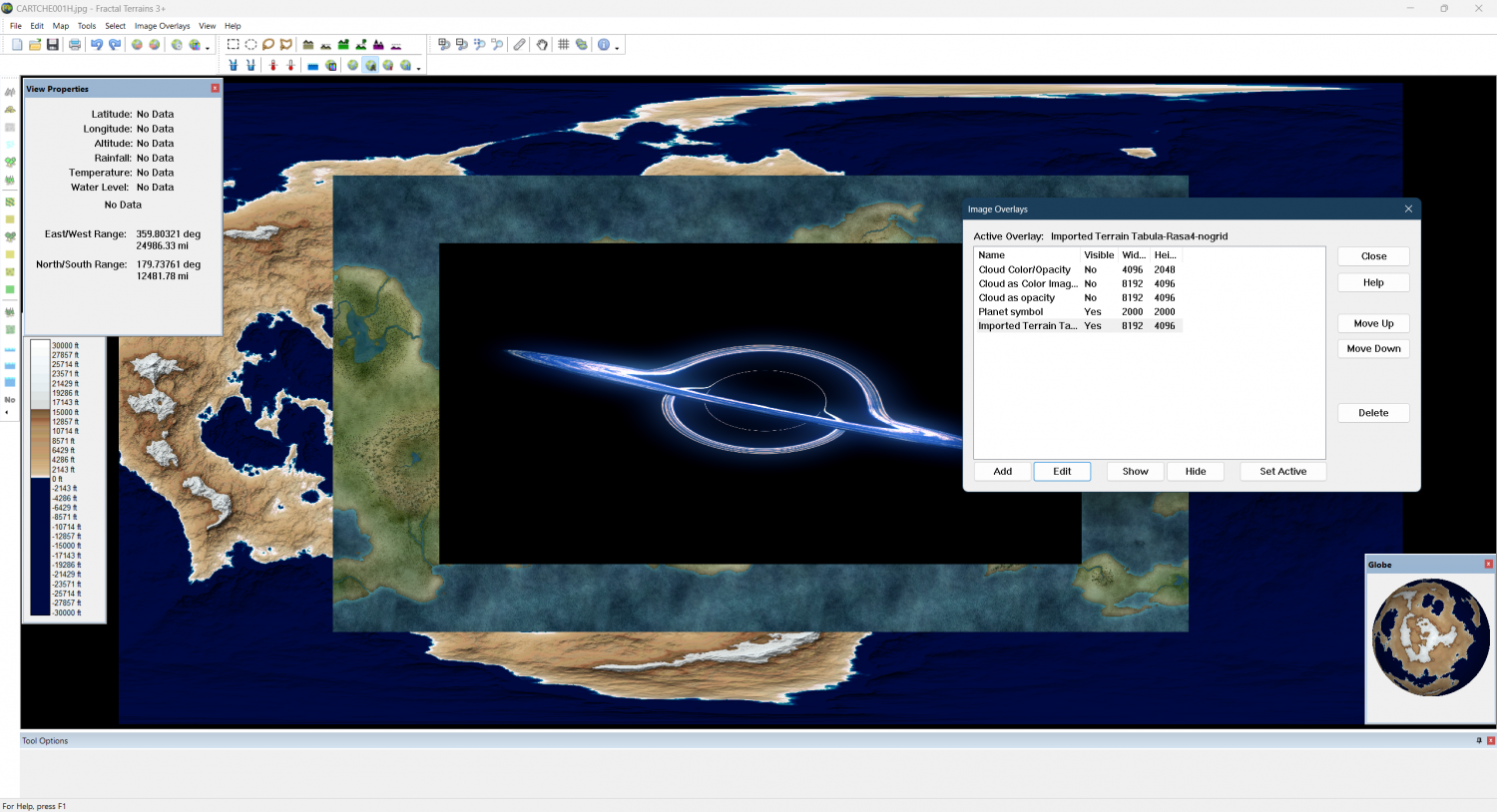Click the Set Active button
1497x812 pixels.
coord(1282,471)
